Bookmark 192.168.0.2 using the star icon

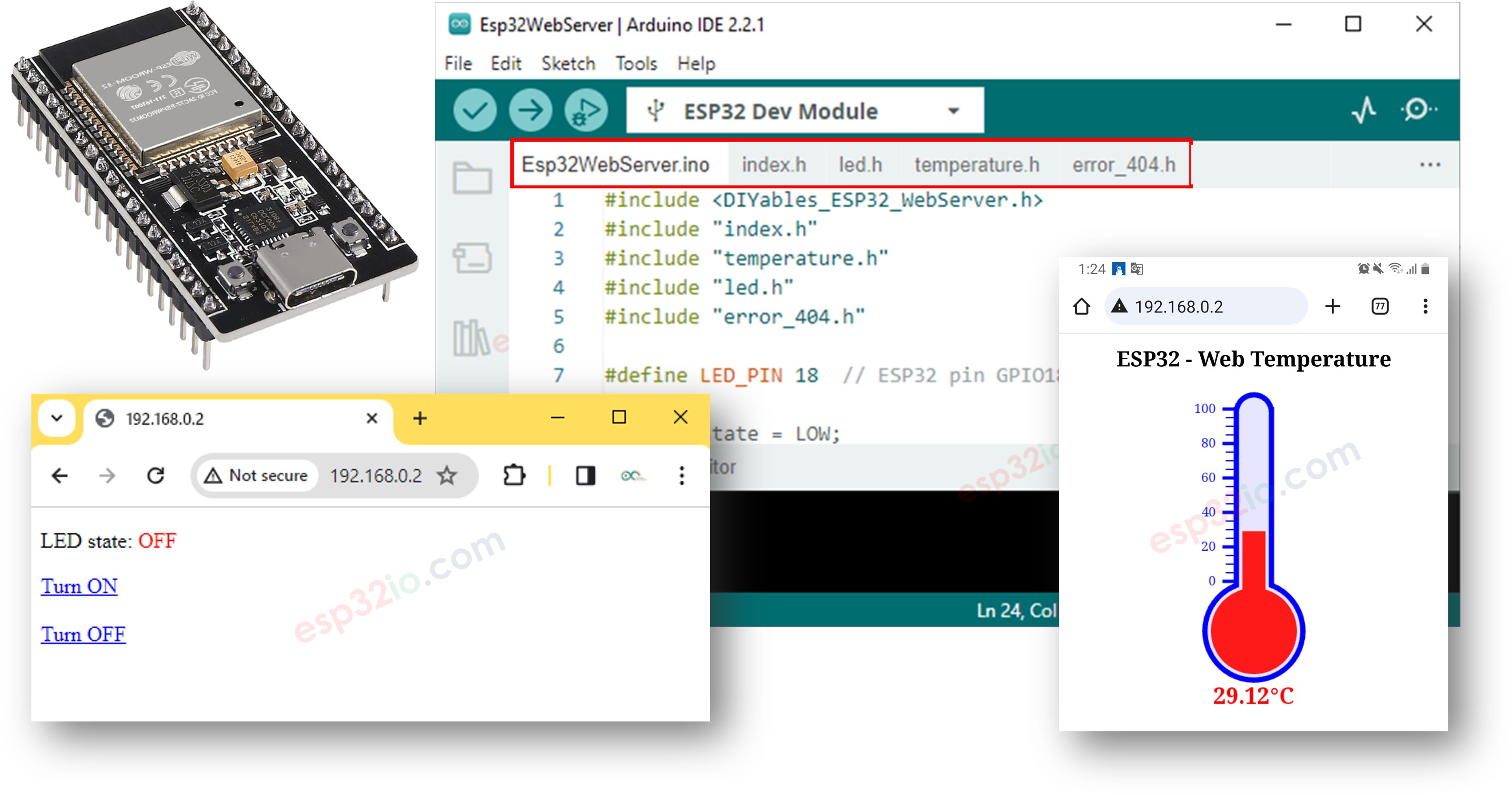tap(448, 476)
